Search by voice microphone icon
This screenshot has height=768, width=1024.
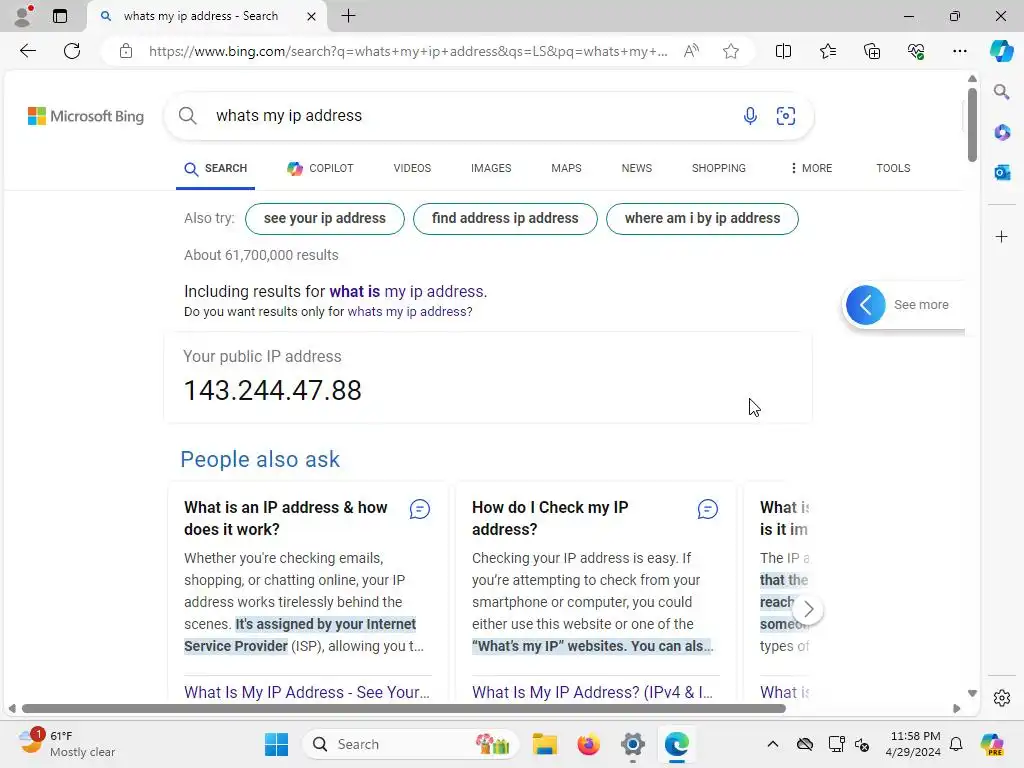tap(750, 116)
